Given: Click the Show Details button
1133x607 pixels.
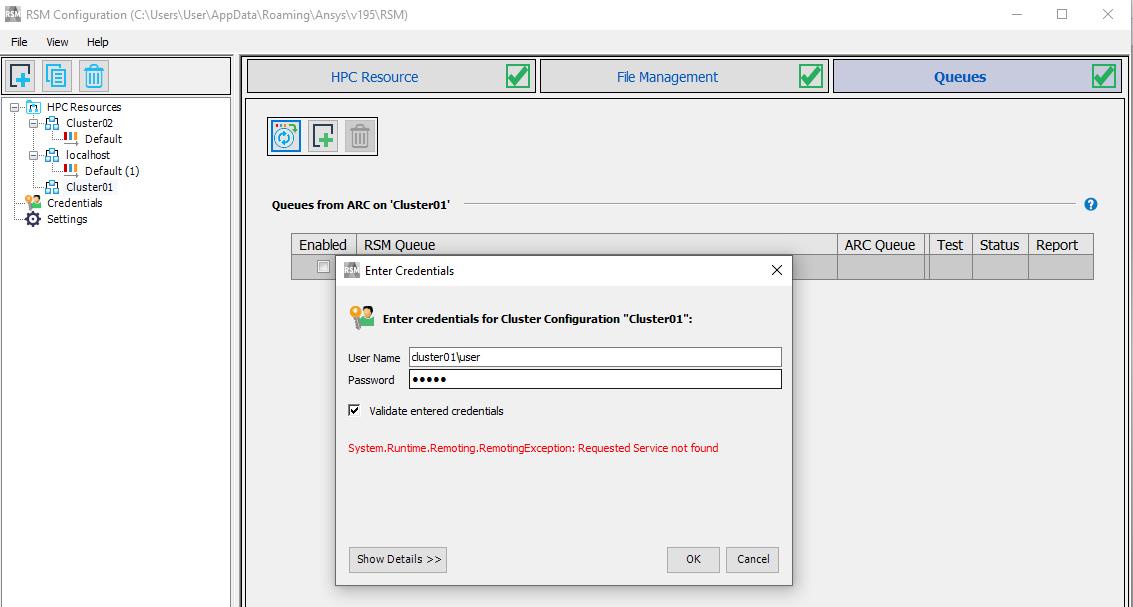Looking at the screenshot, I should click(397, 560).
